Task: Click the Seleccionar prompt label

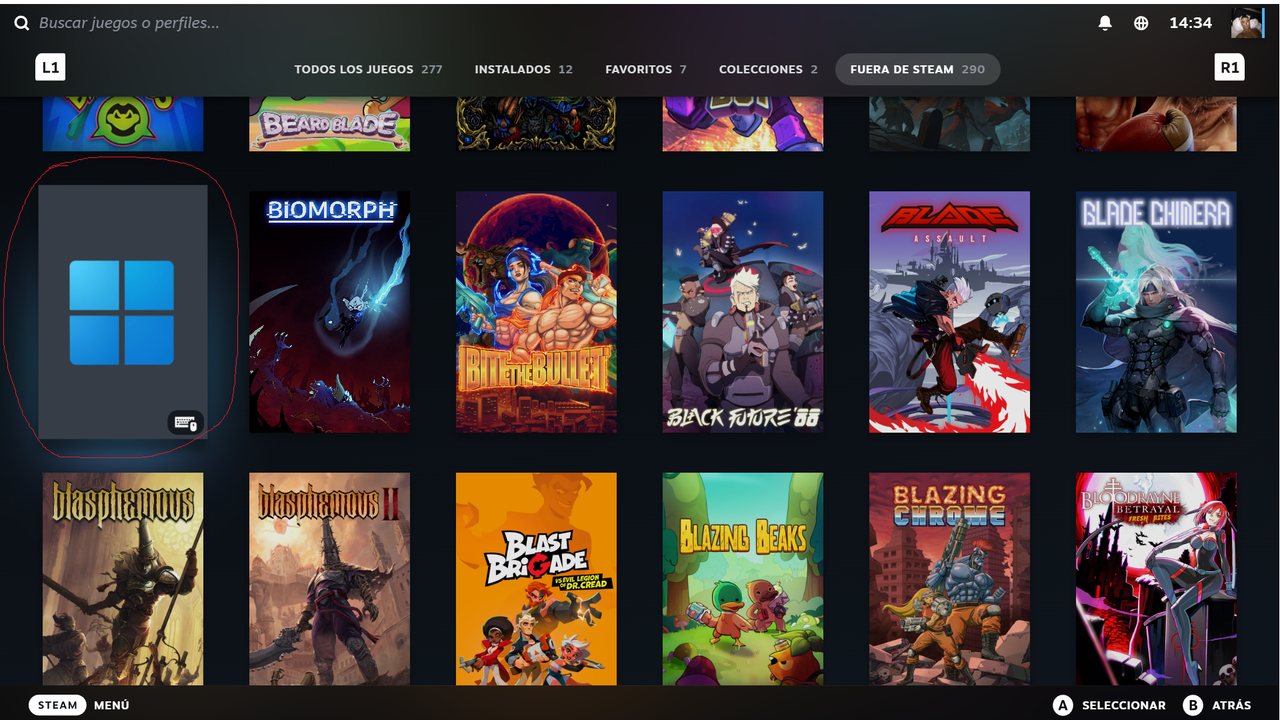Action: coord(1123,705)
